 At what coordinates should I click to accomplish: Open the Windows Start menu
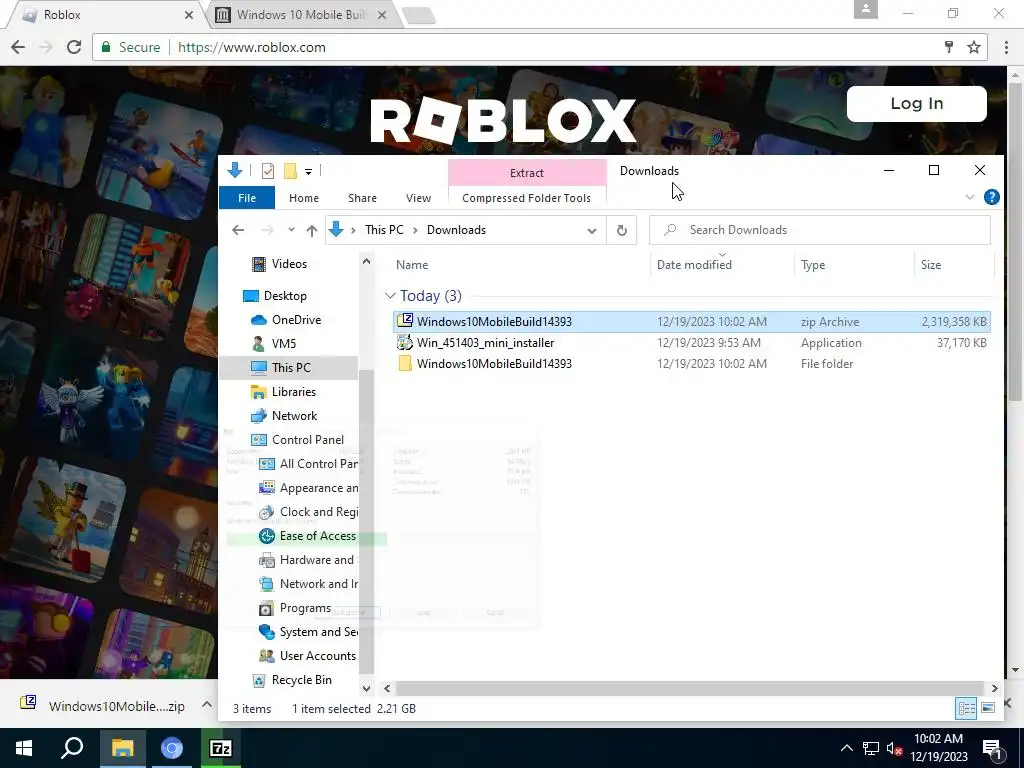[x=24, y=748]
